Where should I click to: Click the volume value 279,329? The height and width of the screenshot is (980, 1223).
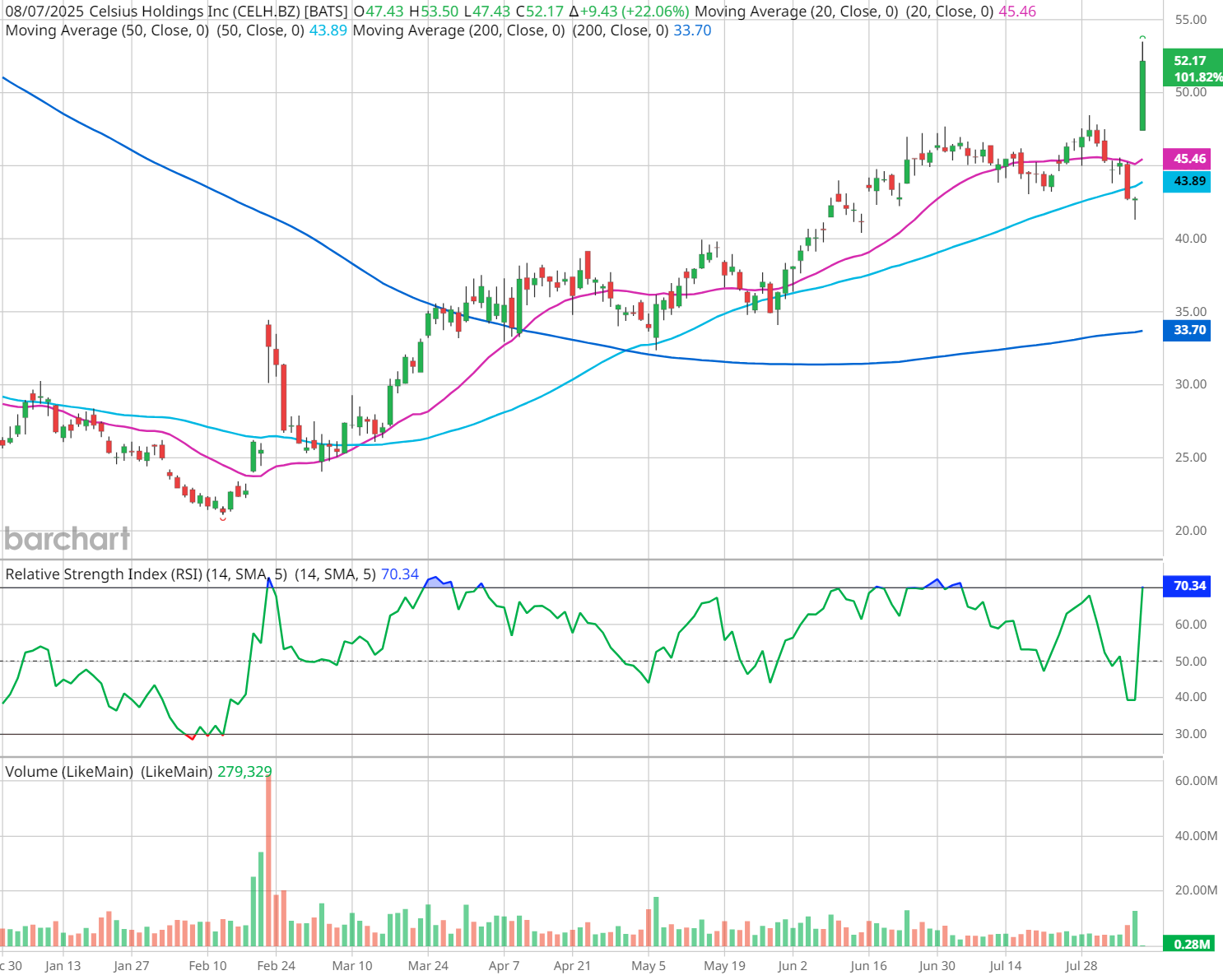[244, 772]
